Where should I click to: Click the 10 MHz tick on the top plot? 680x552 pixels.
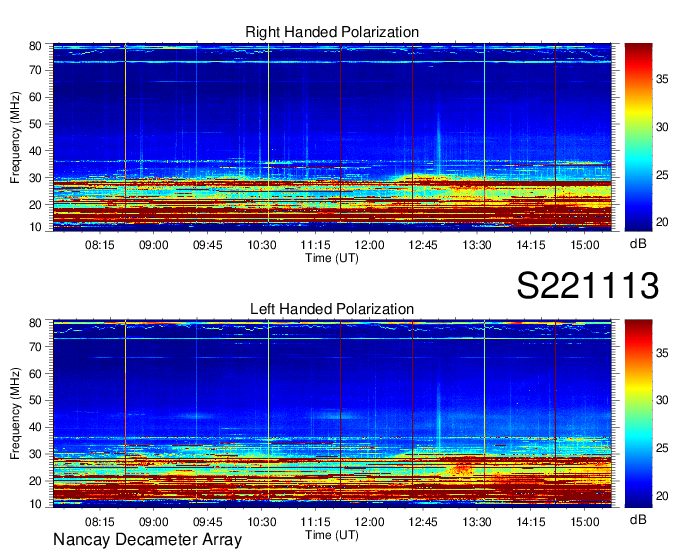click(35, 227)
